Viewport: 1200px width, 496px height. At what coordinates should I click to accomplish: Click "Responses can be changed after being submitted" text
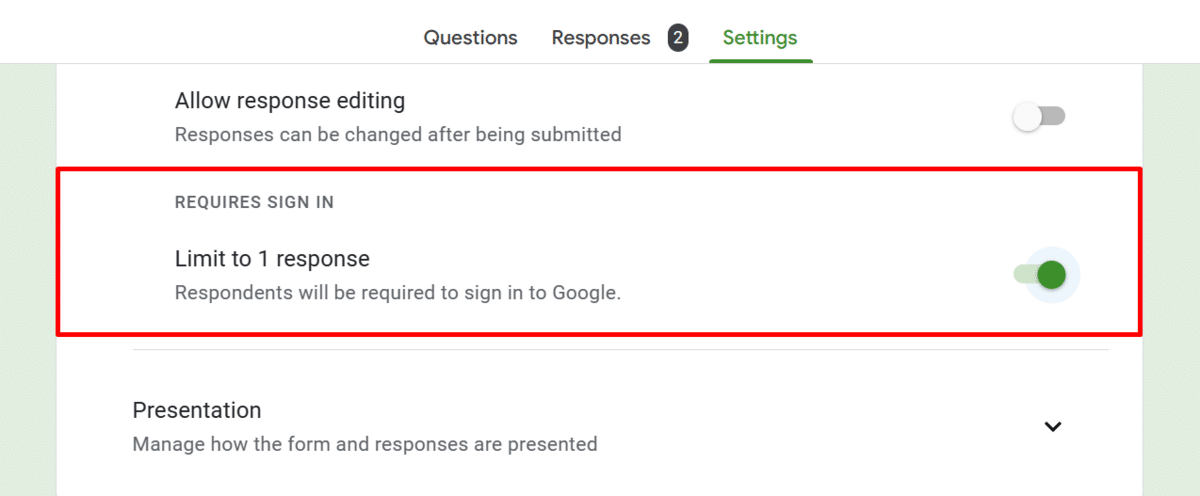click(398, 134)
